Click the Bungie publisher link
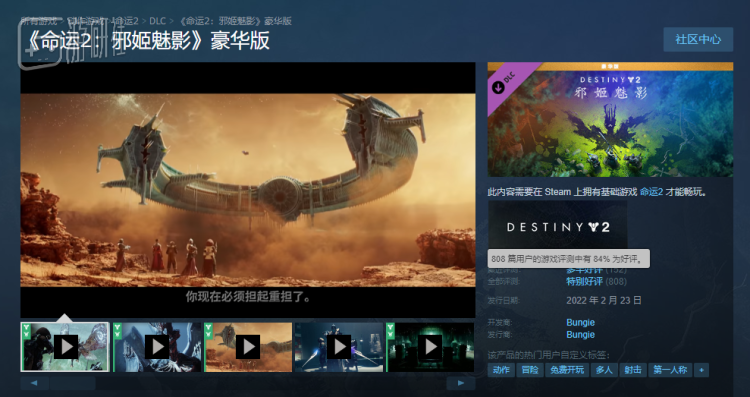 580,334
